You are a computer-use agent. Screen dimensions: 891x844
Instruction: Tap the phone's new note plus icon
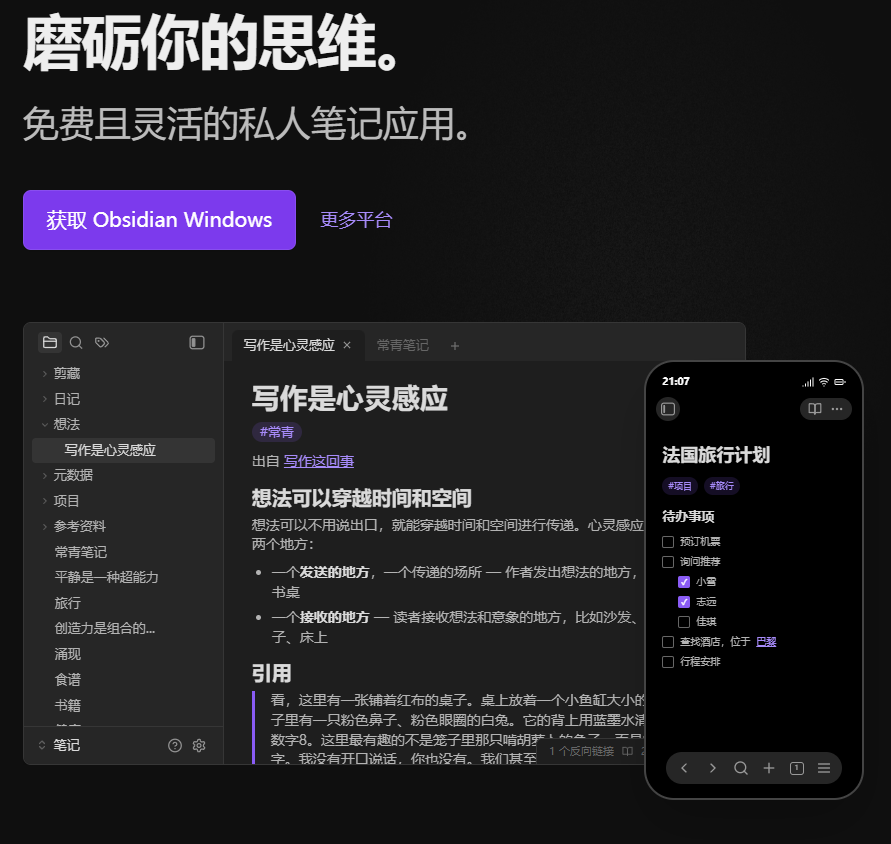[x=769, y=768]
